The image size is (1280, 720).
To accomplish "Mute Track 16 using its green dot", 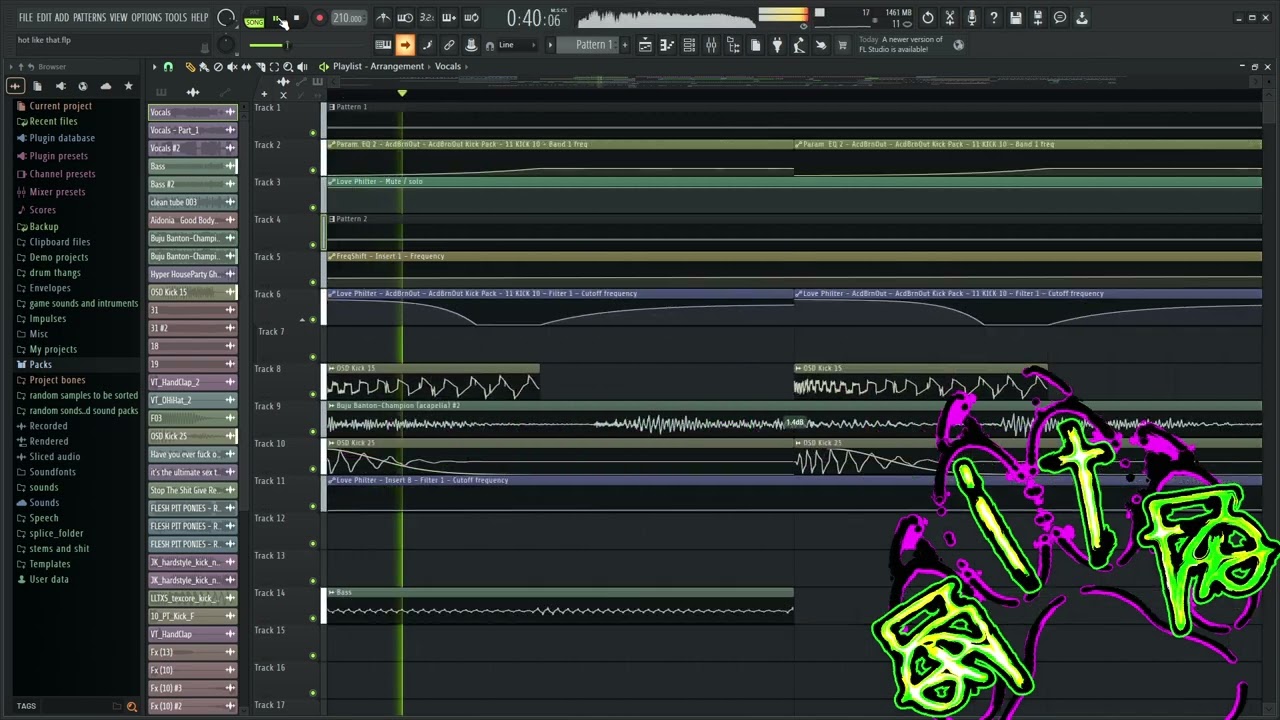I will point(313,692).
